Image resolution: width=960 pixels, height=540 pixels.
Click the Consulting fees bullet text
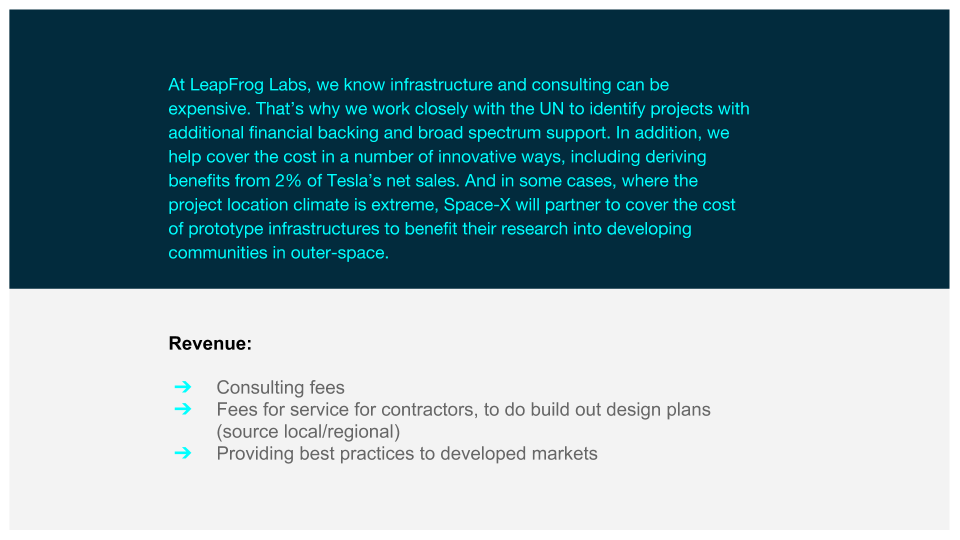[280, 388]
